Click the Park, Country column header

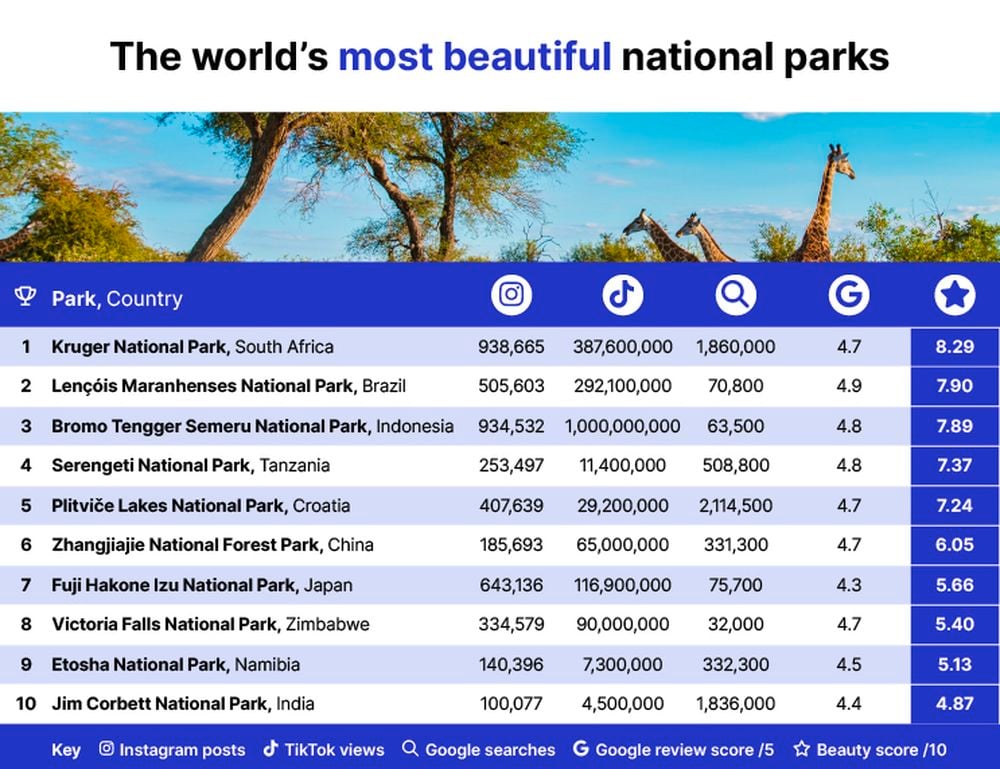tap(117, 298)
